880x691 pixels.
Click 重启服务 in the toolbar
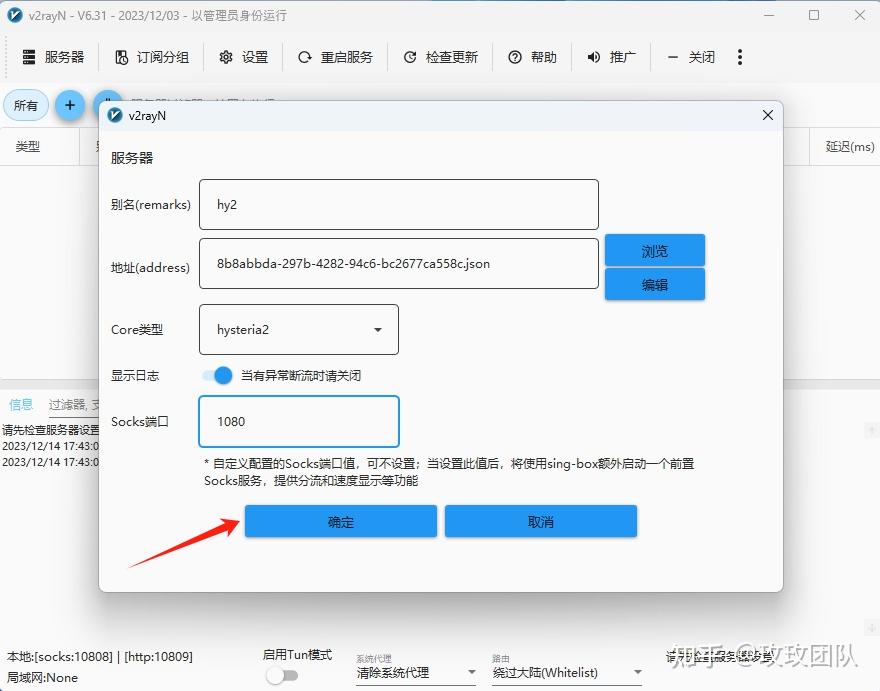pos(336,57)
